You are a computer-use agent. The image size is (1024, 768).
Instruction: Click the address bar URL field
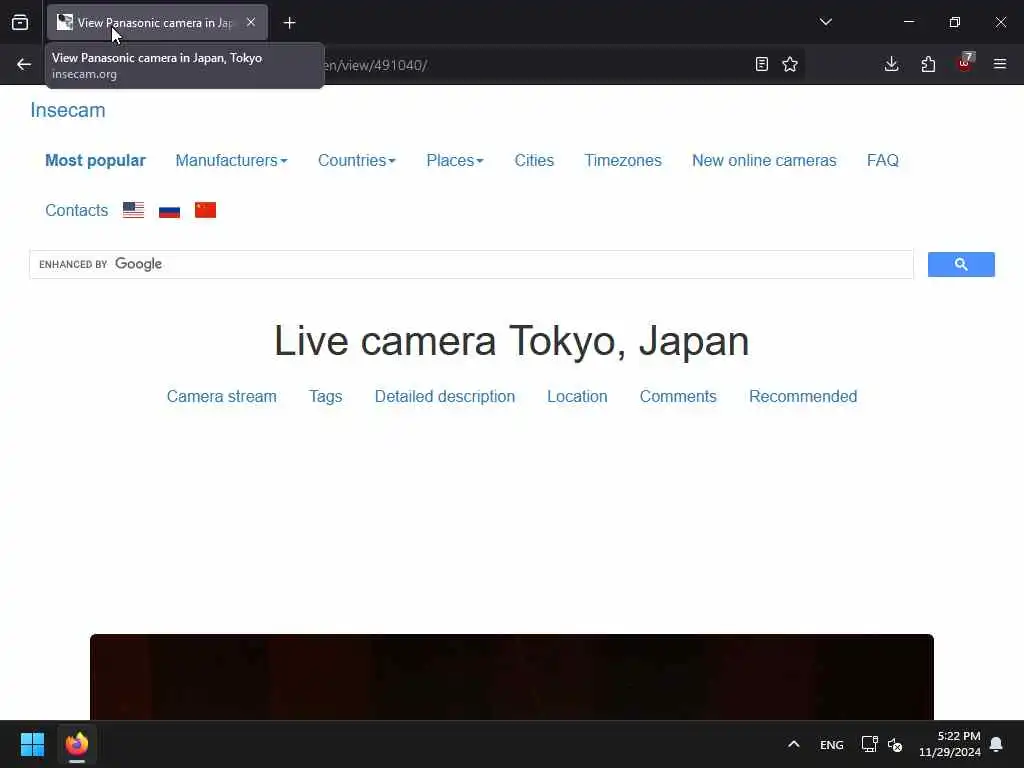point(536,65)
